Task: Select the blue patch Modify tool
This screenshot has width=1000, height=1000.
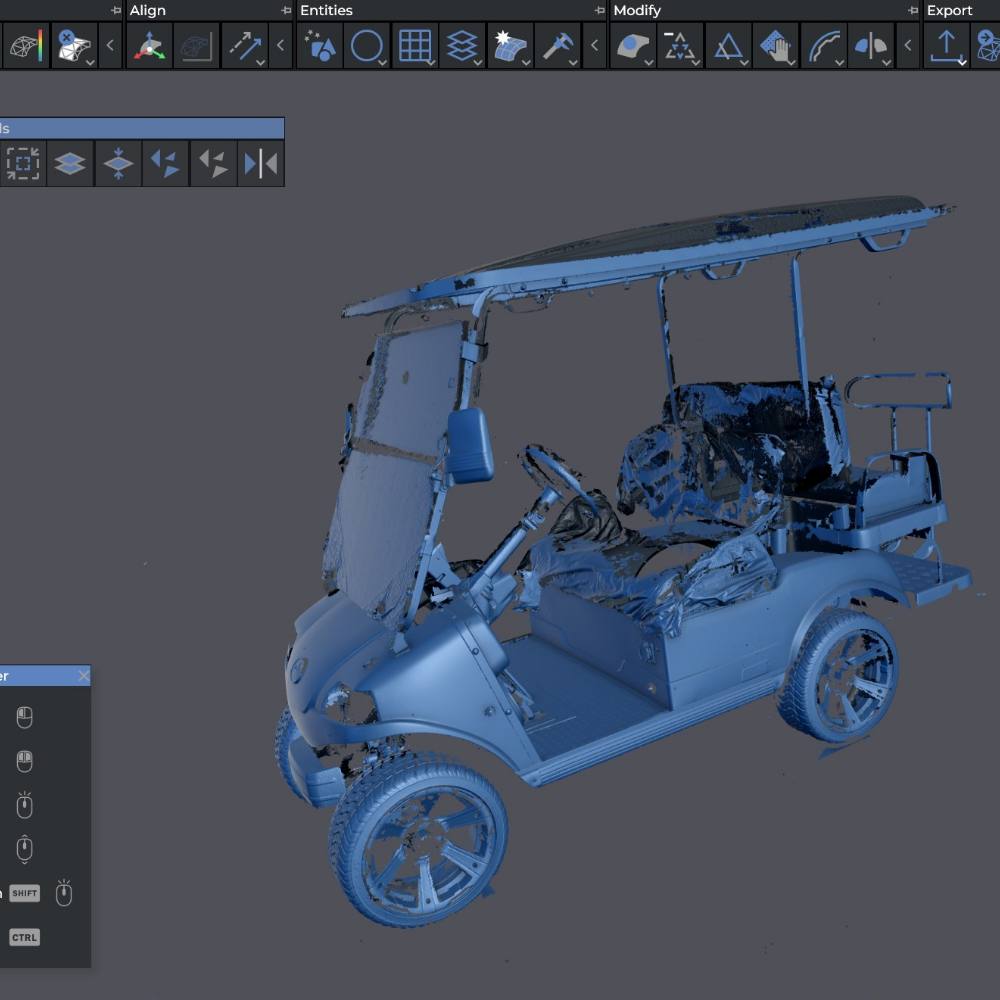Action: click(633, 45)
